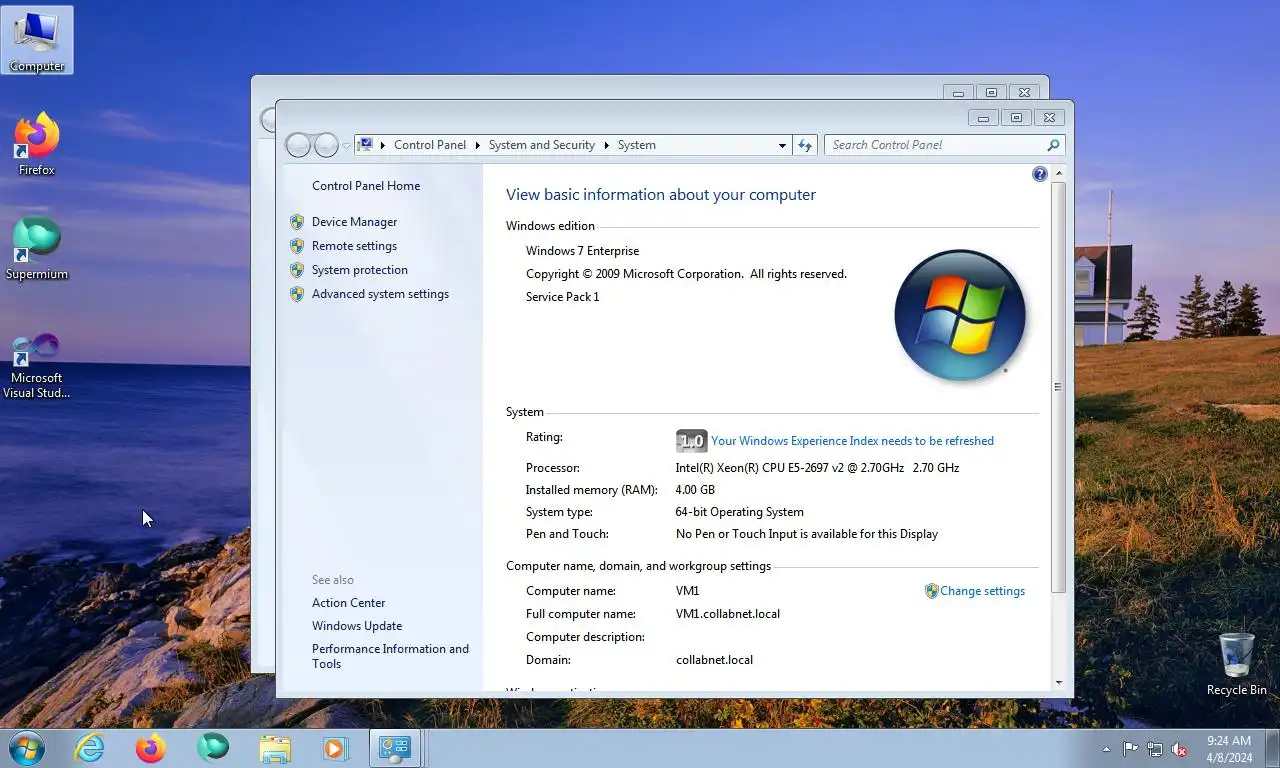The width and height of the screenshot is (1280, 768).
Task: Open Windows Explorer folder in taskbar
Action: [x=275, y=748]
